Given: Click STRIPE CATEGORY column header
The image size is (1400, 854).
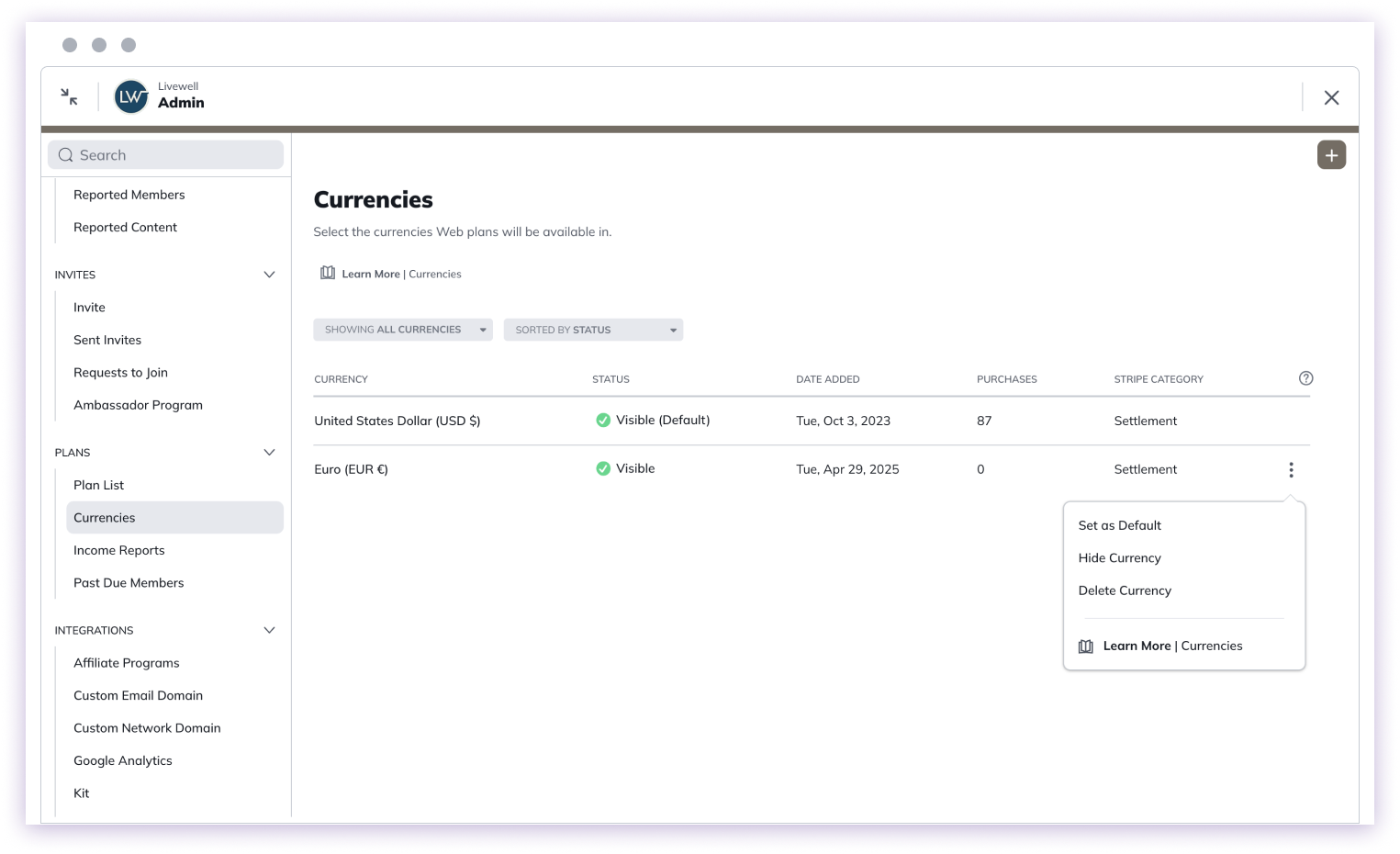Looking at the screenshot, I should click(x=1158, y=379).
